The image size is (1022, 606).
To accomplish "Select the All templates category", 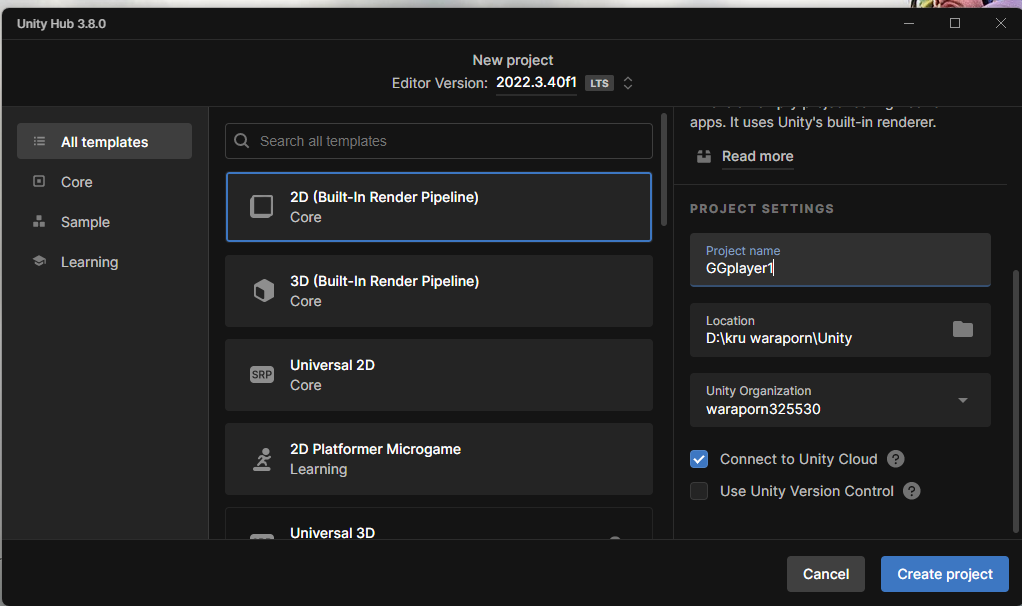I will tap(104, 142).
